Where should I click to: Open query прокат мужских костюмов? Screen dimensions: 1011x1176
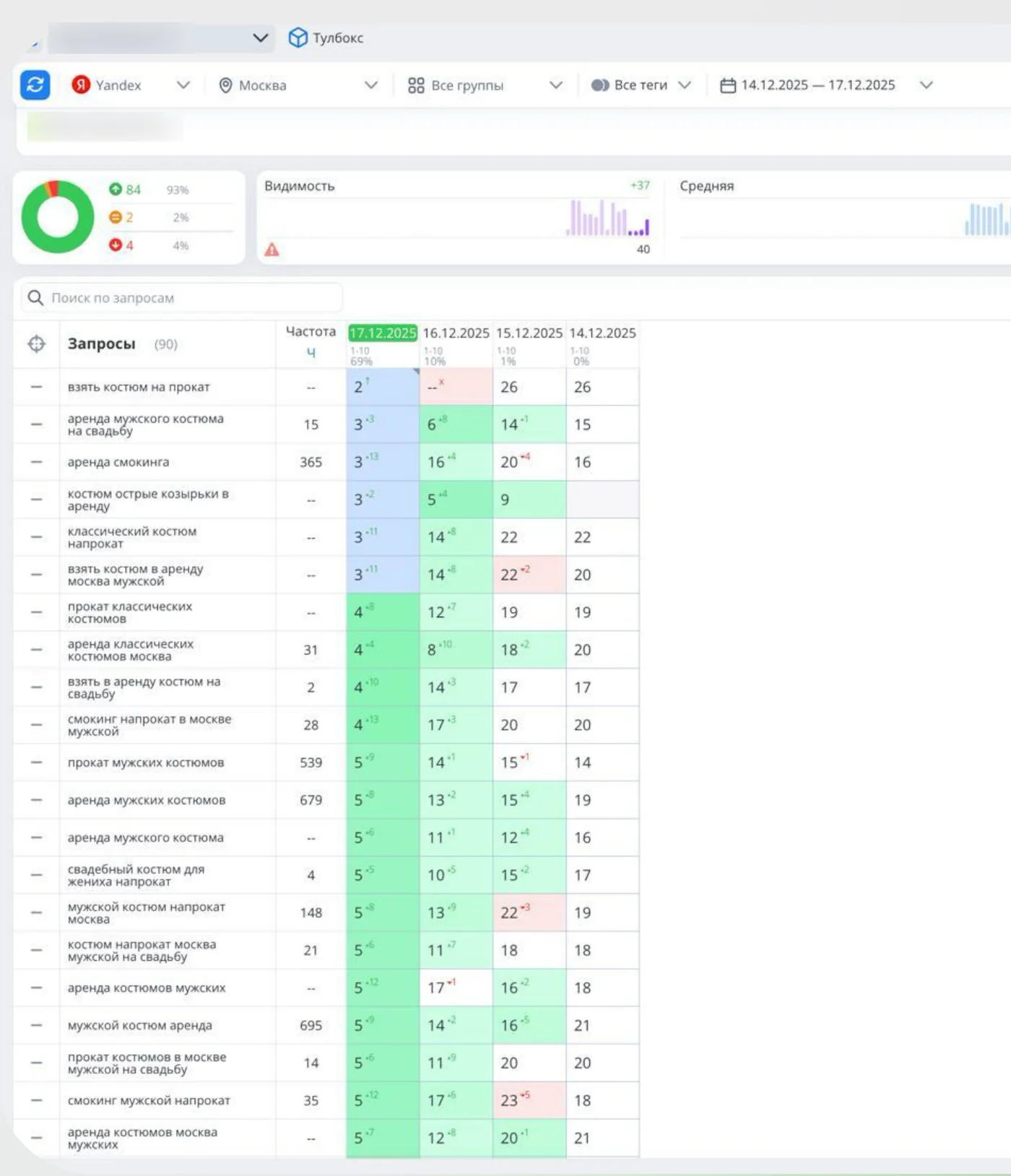pos(146,762)
